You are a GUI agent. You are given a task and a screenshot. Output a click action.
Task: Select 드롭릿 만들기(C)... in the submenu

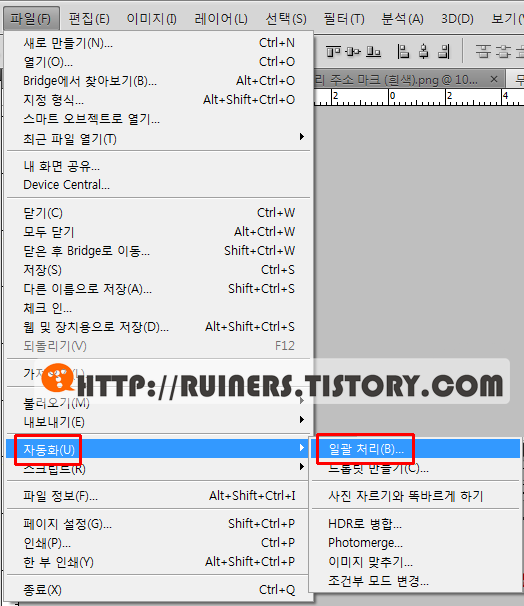click(416, 468)
